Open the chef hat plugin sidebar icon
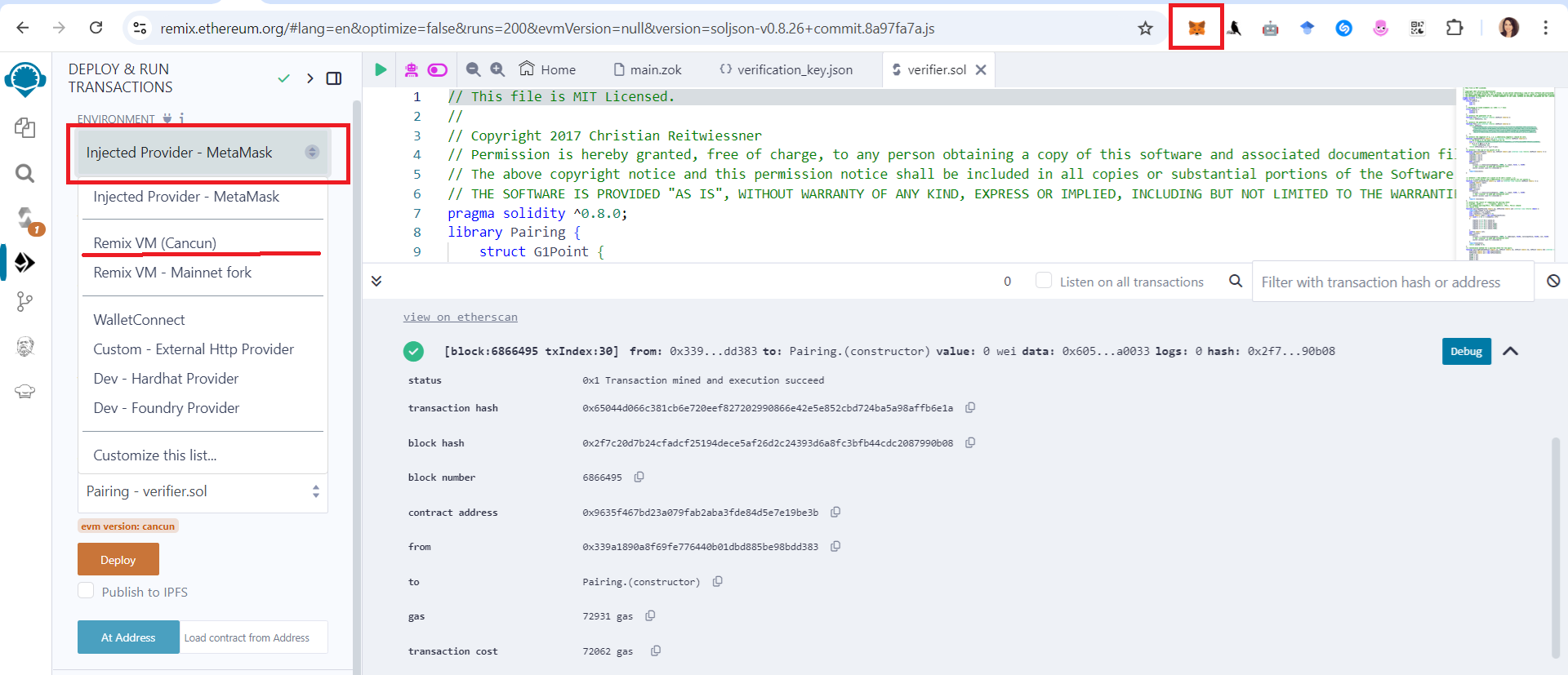This screenshot has height=675, width=1568. [25, 391]
